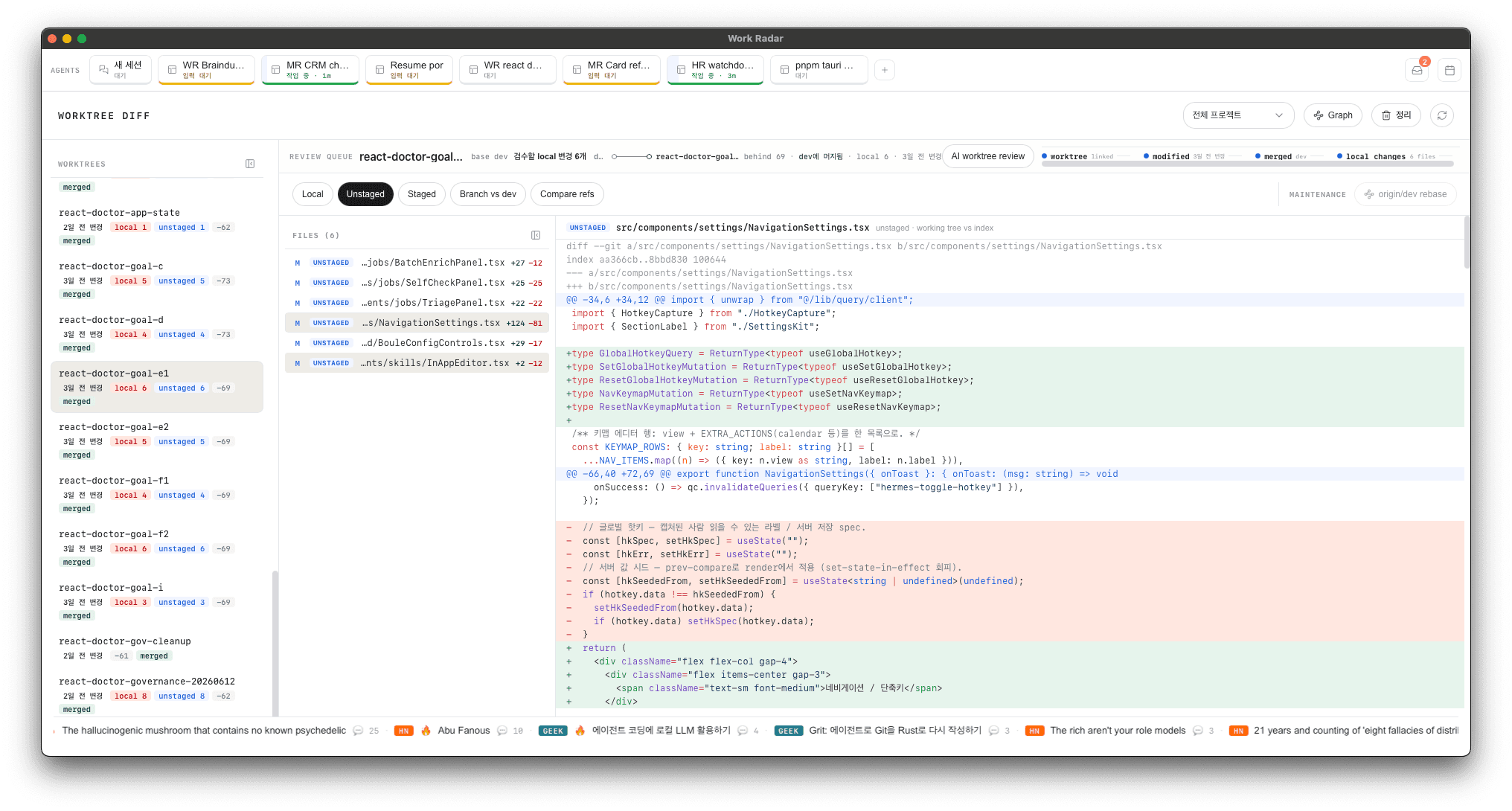Open the WR react d... agent tab
This screenshot has width=1512, height=811.
(x=507, y=70)
